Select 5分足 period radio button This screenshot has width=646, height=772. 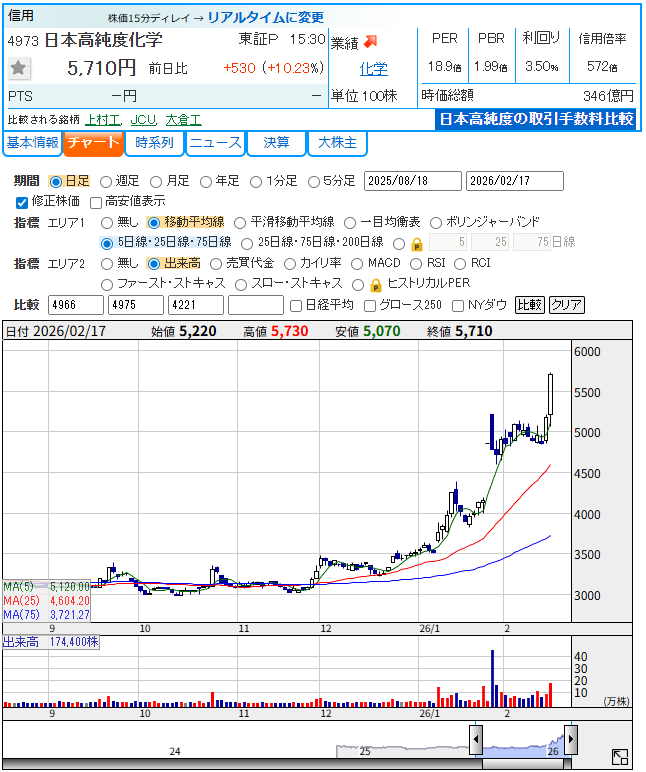coord(314,182)
